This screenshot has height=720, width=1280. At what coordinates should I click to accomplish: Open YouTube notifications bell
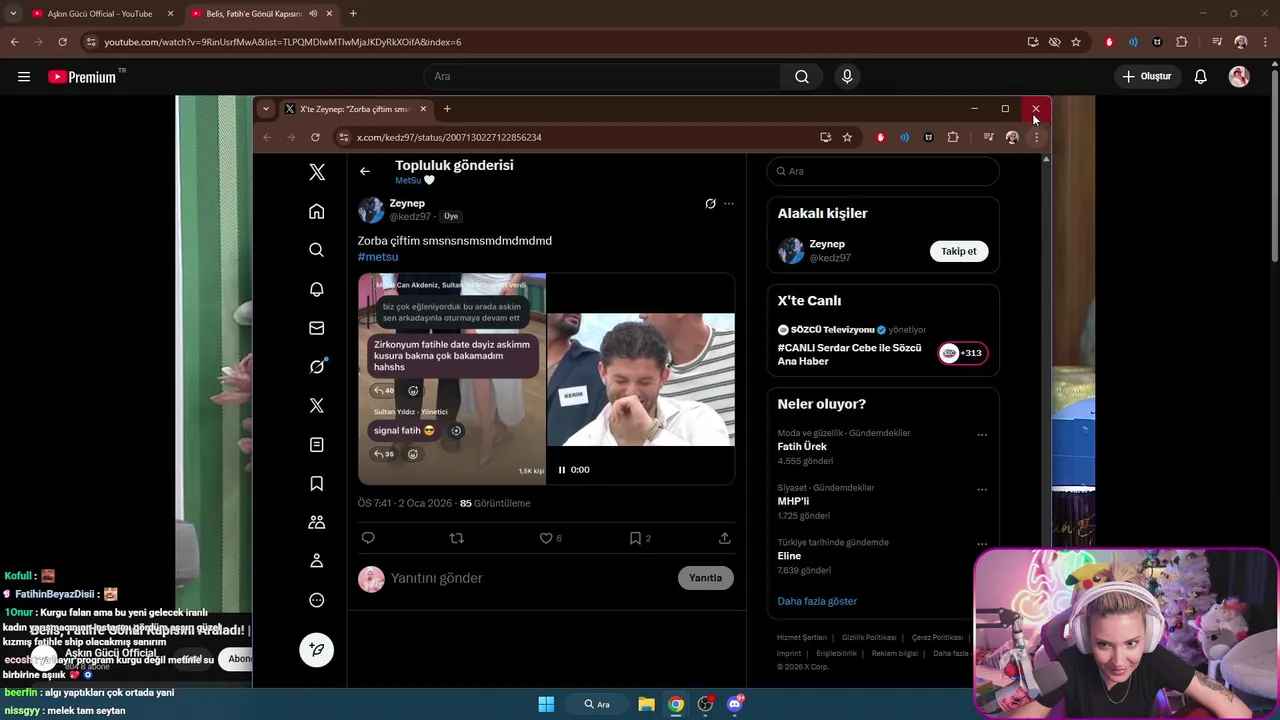pos(1201,76)
